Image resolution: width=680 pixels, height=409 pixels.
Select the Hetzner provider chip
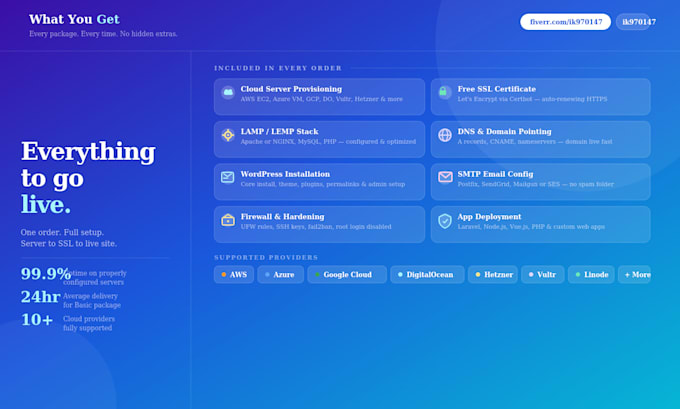493,275
